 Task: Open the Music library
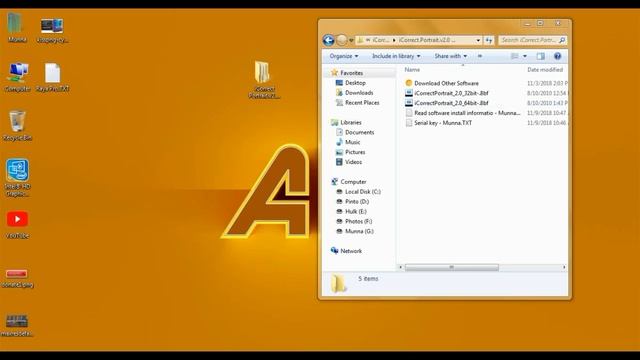352,142
